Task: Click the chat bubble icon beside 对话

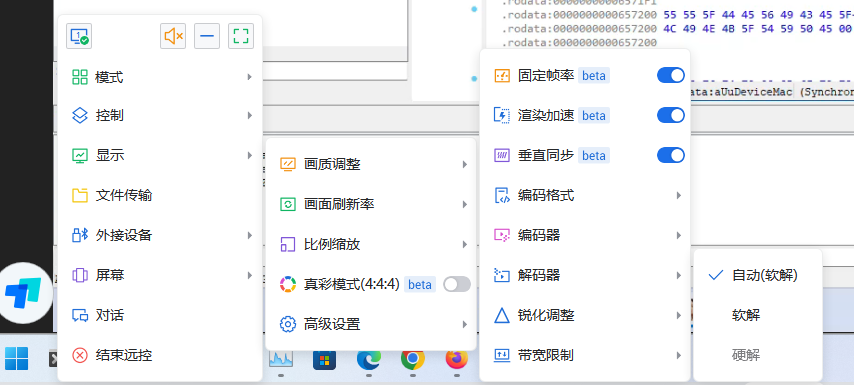Action: (80, 315)
